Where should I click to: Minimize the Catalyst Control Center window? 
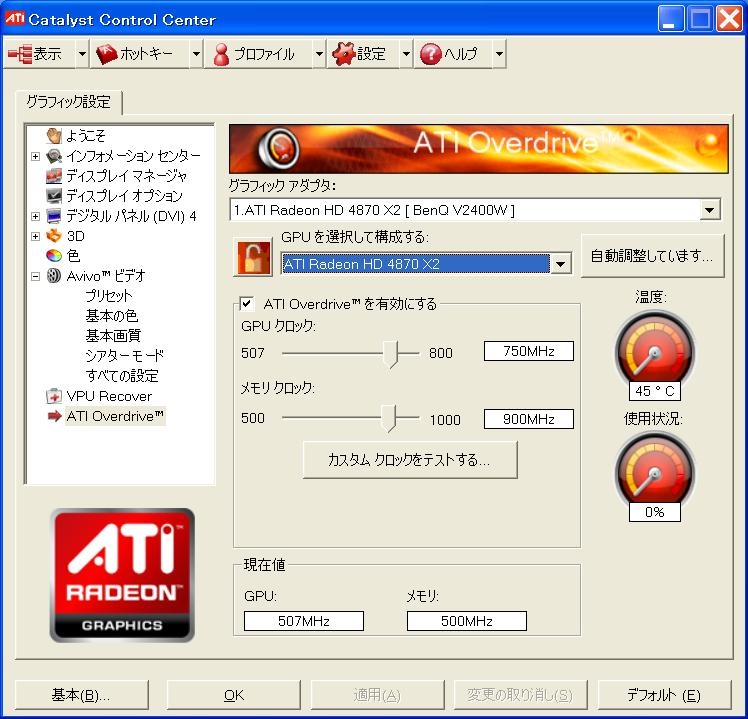click(670, 20)
